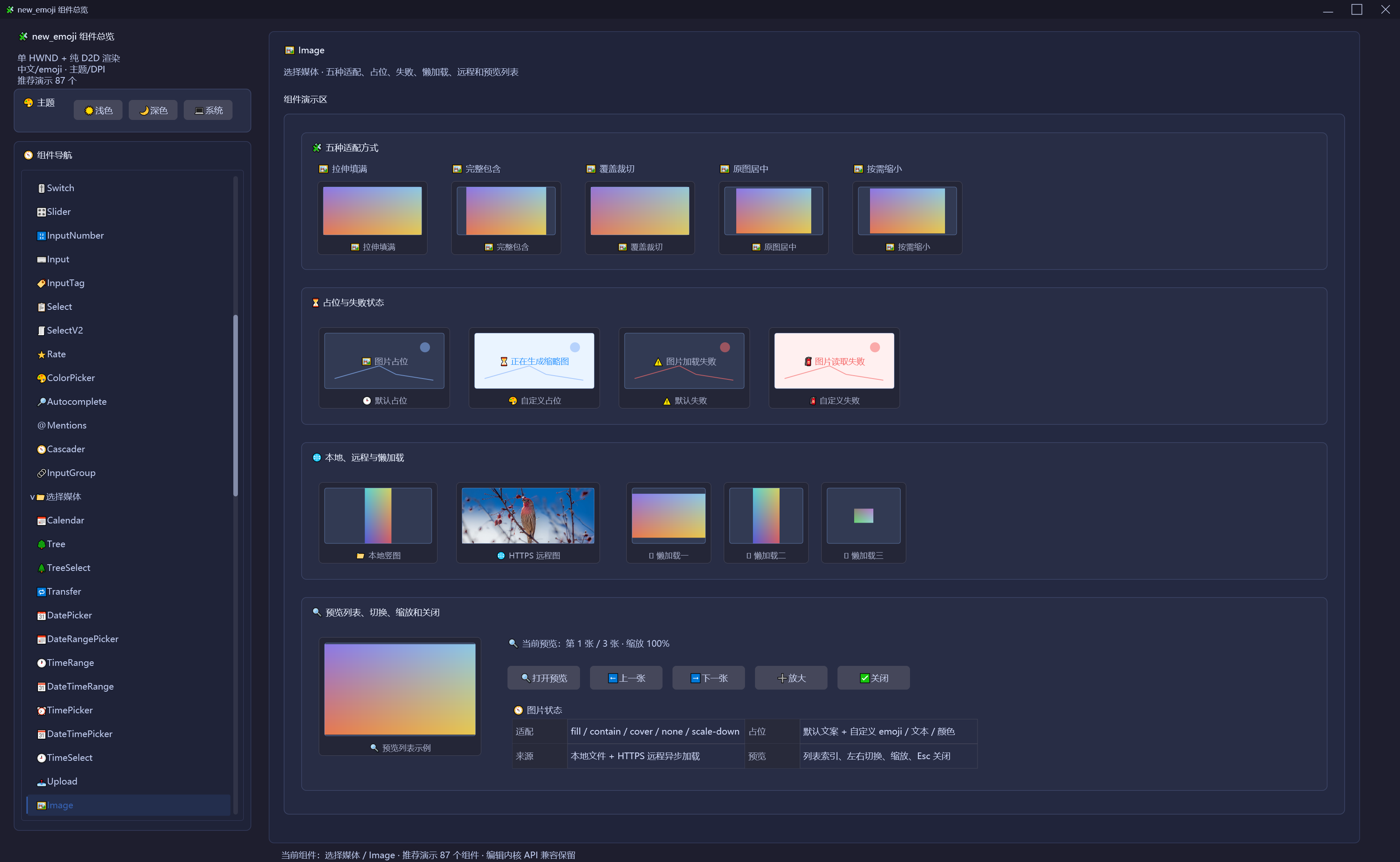Click the TimeRange clock icon
This screenshot has width=1400, height=862.
click(x=41, y=663)
